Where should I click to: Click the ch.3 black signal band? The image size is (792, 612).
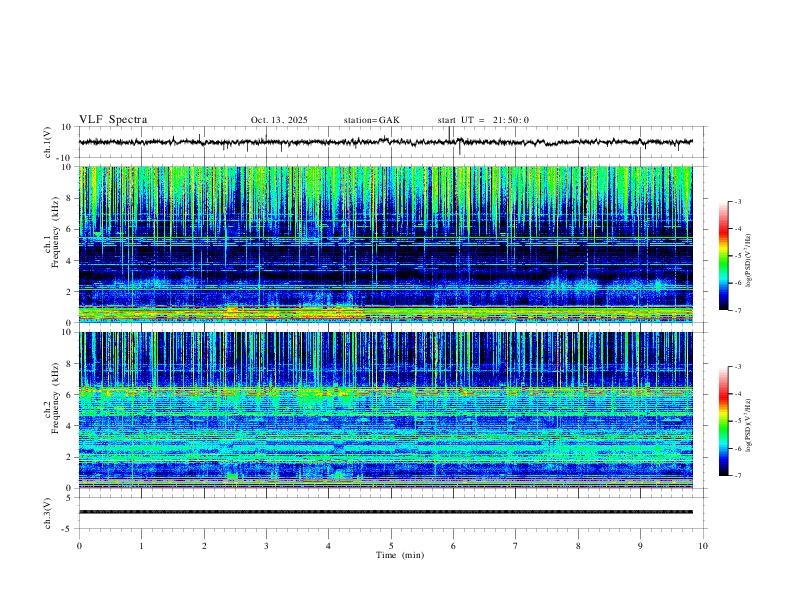point(386,512)
